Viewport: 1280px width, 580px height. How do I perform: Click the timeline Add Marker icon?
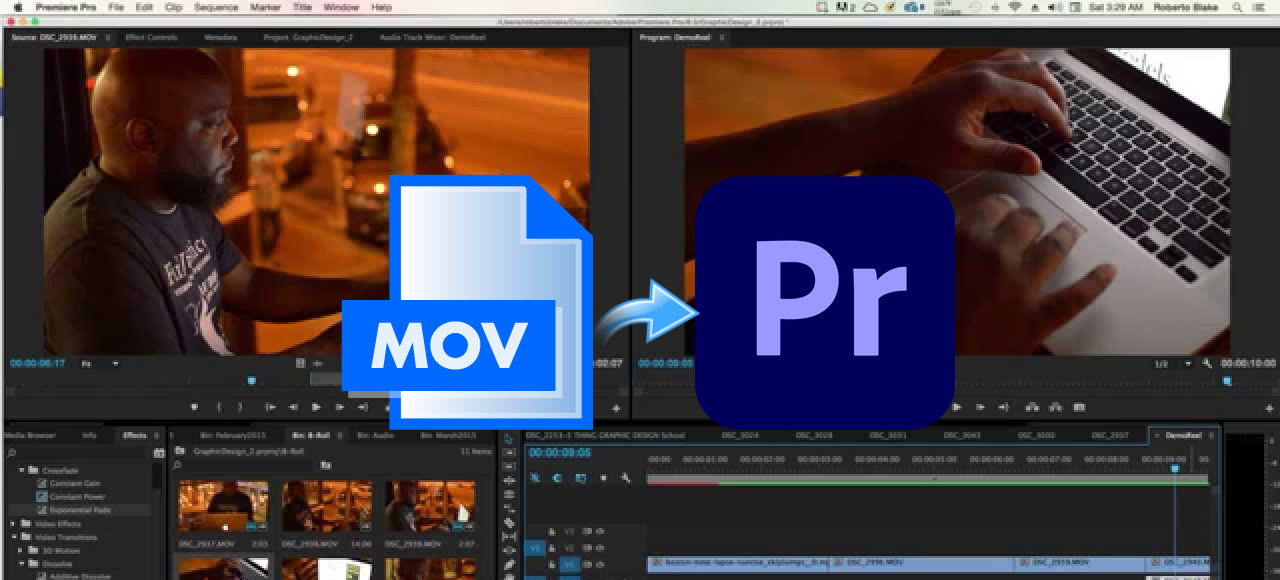(x=603, y=478)
